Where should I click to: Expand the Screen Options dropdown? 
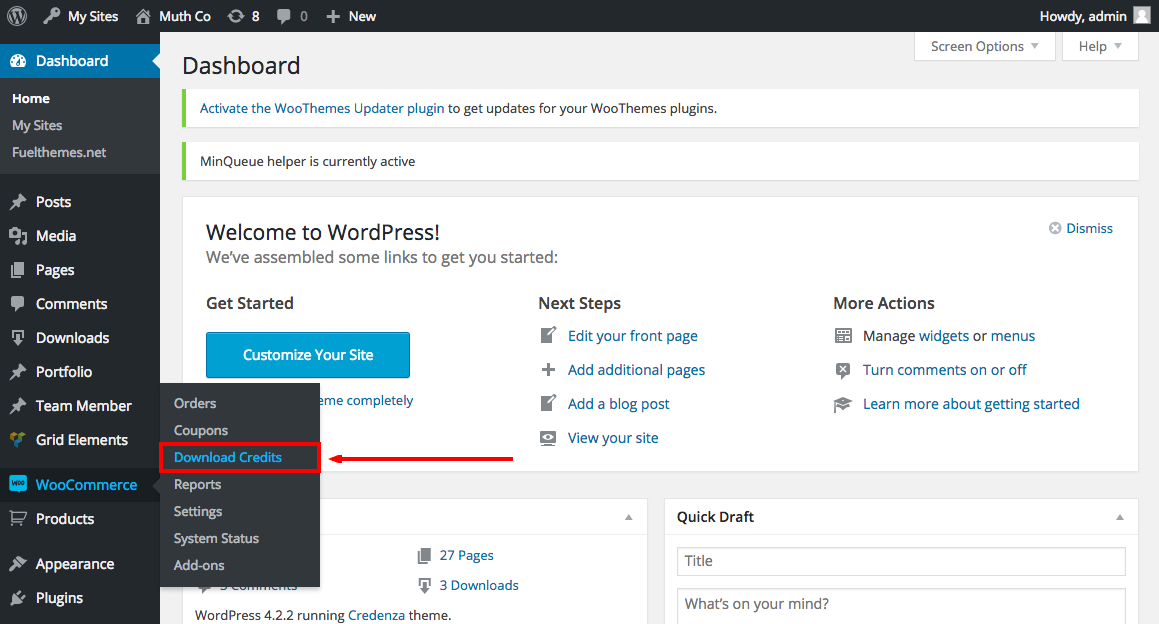point(985,47)
